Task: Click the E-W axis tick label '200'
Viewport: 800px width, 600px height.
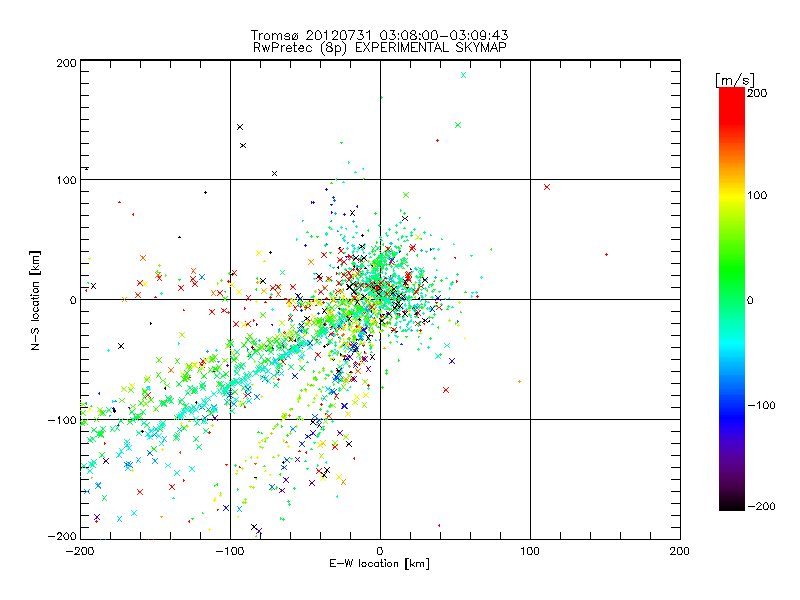Action: tap(680, 552)
